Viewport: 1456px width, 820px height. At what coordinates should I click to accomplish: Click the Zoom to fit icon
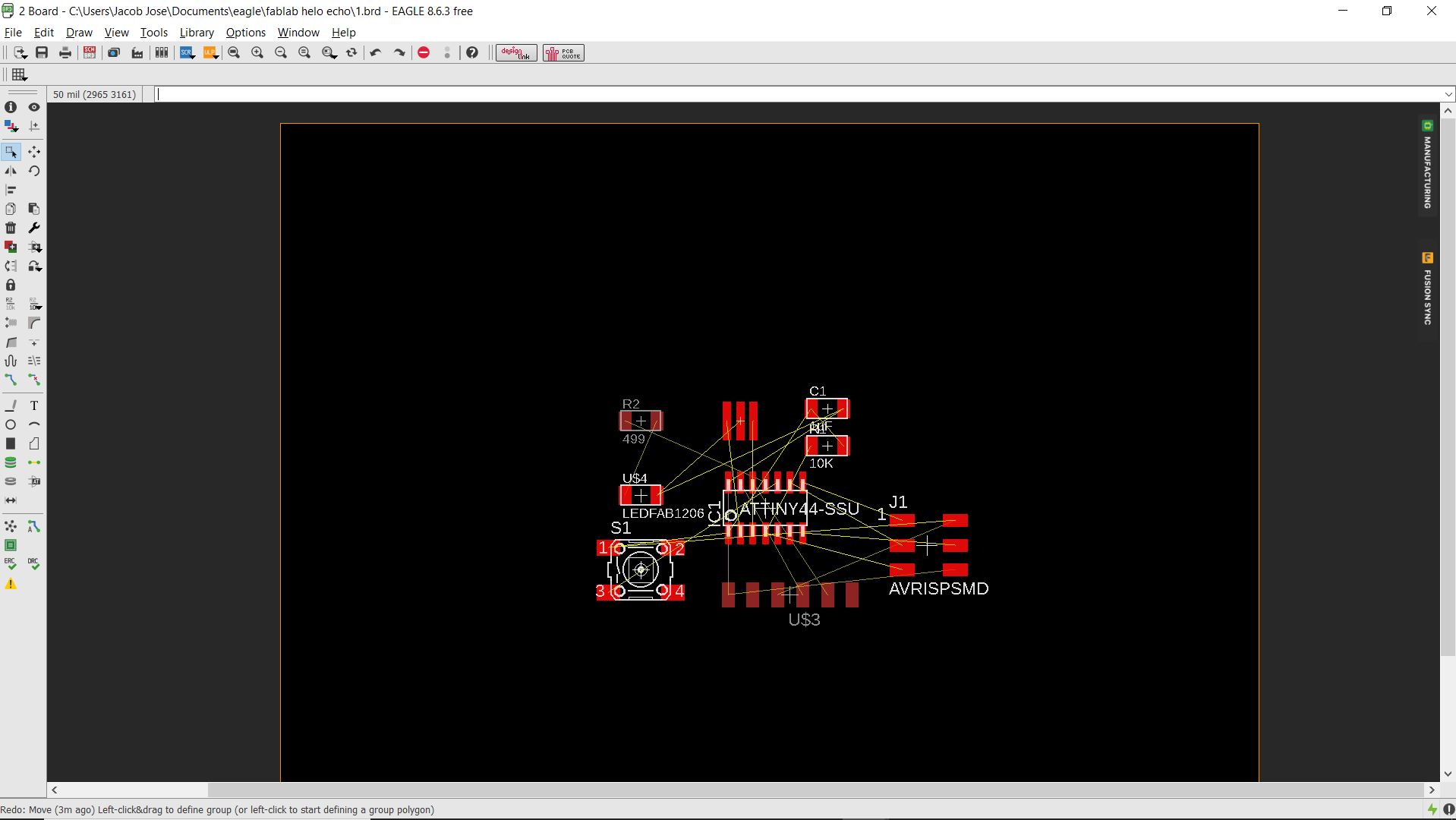click(234, 52)
